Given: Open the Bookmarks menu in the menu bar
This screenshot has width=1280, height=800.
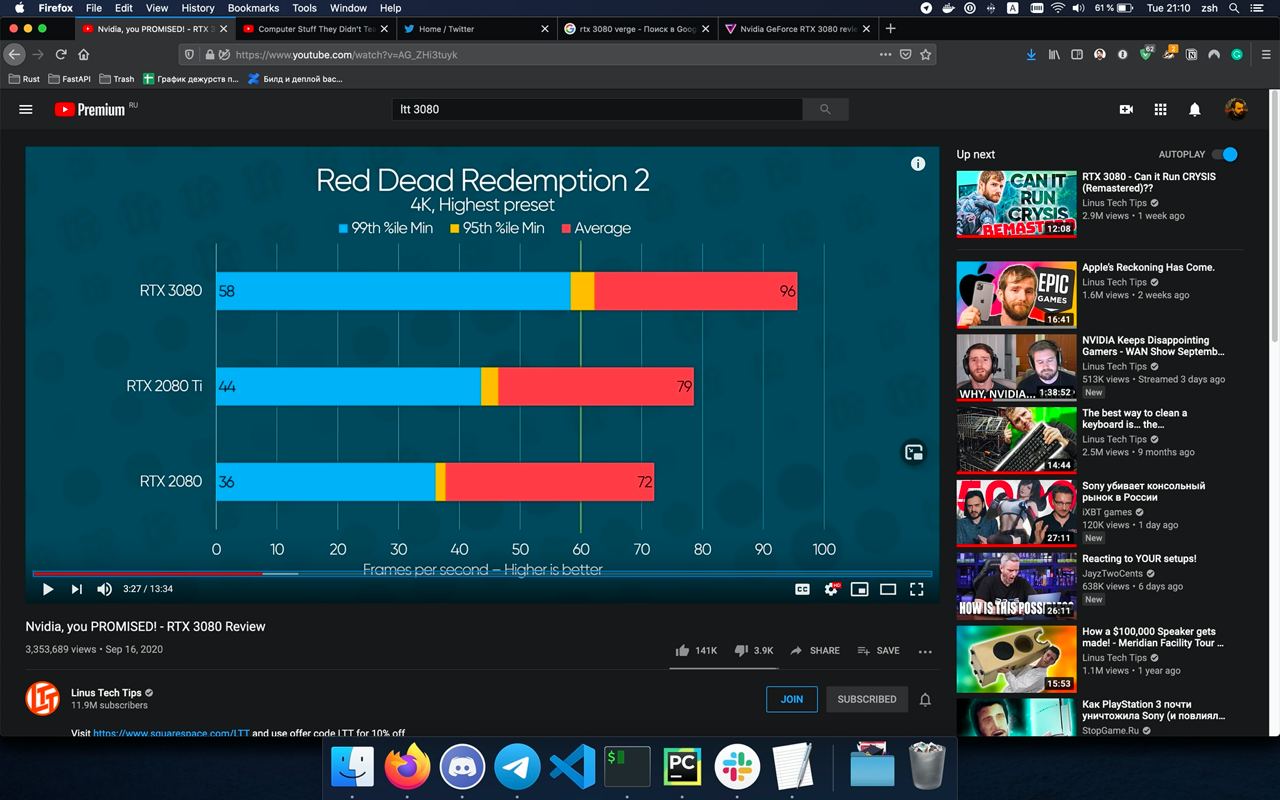Looking at the screenshot, I should pyautogui.click(x=253, y=8).
